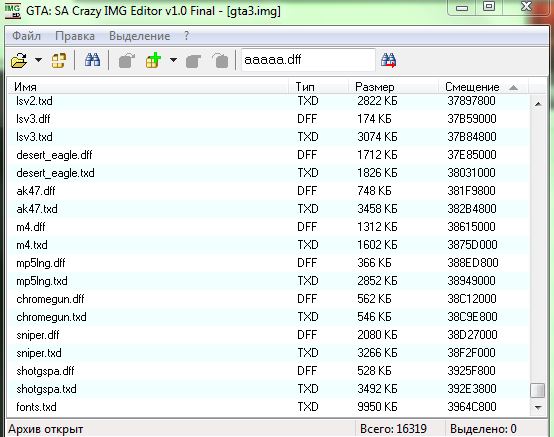Select the lsv3.txd file

[268, 137]
